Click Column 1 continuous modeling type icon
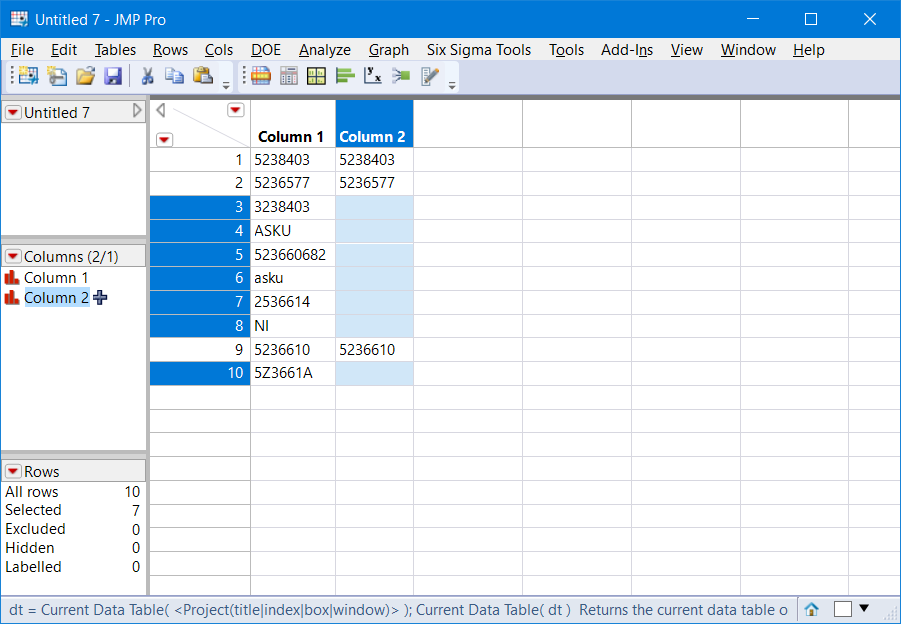This screenshot has height=624, width=901. coord(12,277)
